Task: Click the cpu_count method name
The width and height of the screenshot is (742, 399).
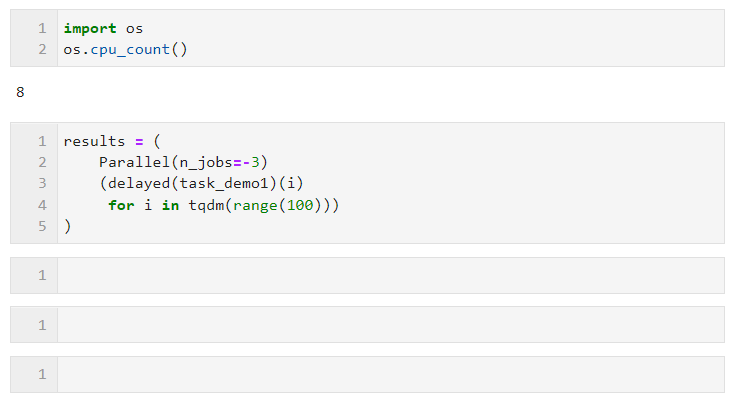Action: tap(130, 49)
